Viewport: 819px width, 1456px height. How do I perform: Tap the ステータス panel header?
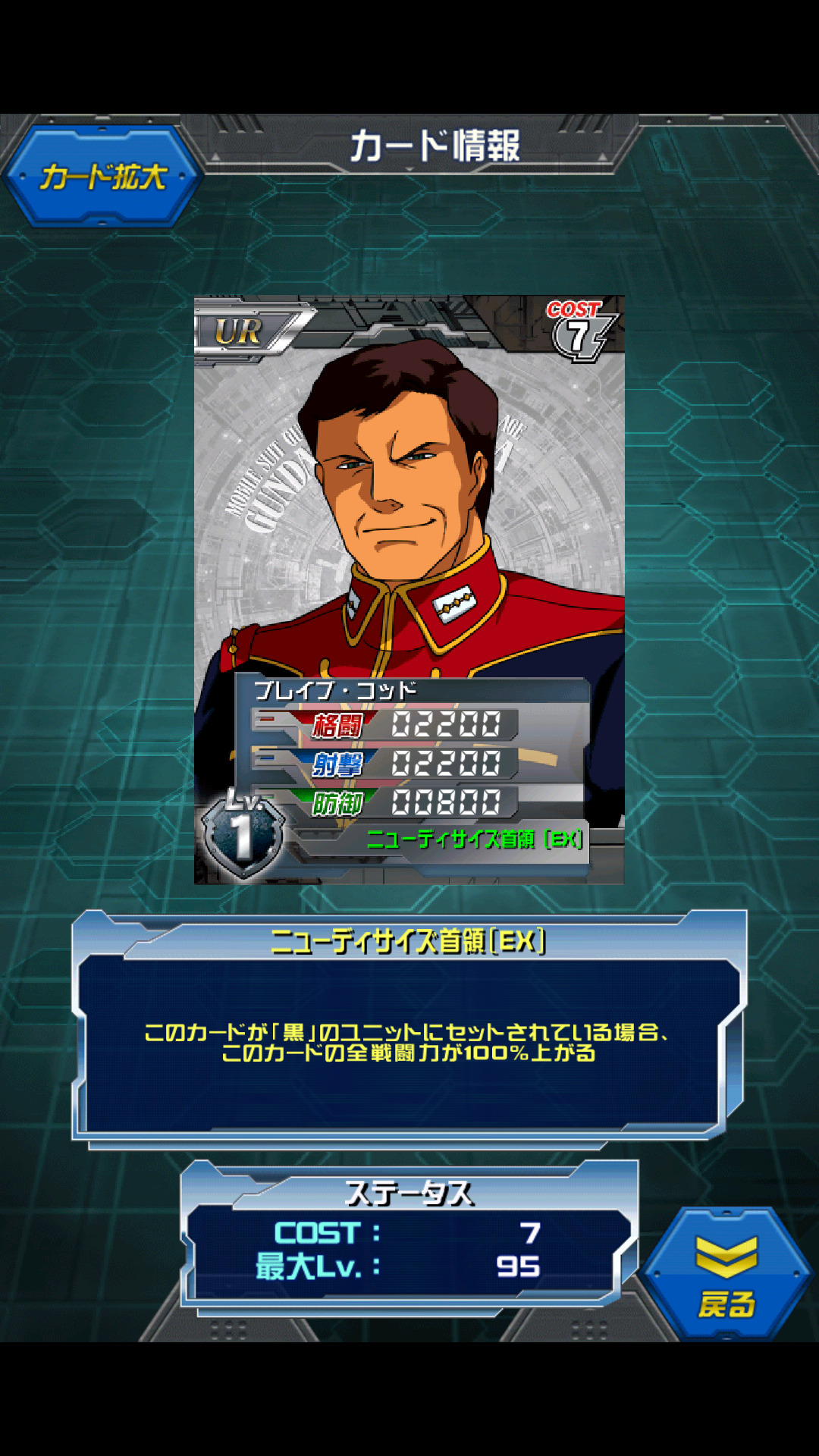(x=409, y=1194)
